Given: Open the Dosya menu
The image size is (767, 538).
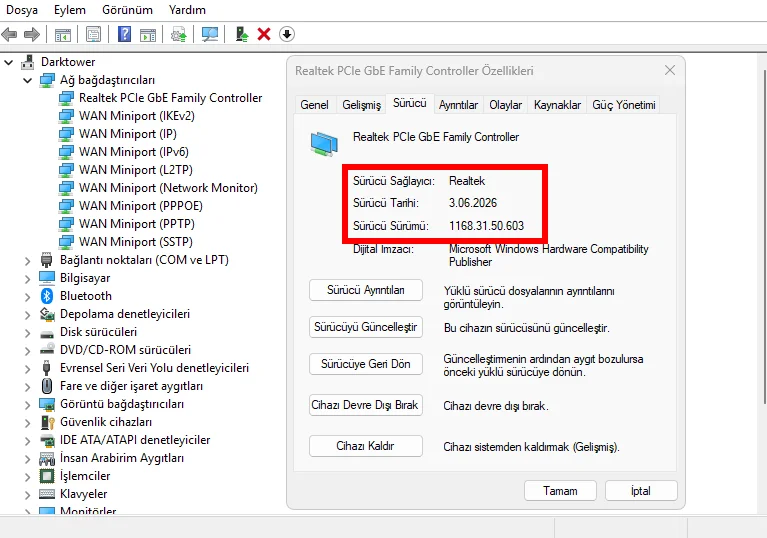Looking at the screenshot, I should click(22, 10).
